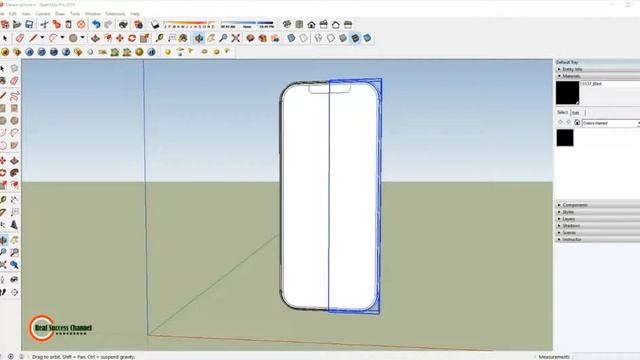Click the Save floppy disk icon
The width and height of the screenshot is (640, 360).
pos(29,24)
